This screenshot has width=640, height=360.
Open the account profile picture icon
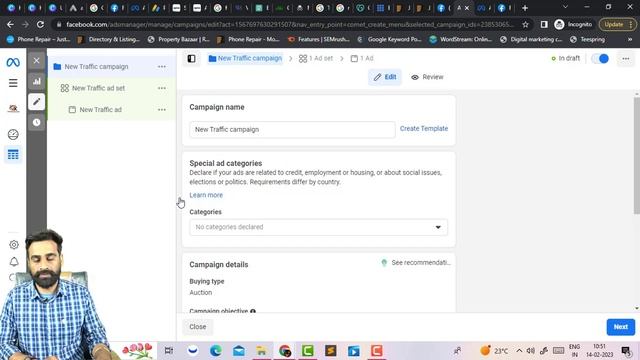(13, 109)
